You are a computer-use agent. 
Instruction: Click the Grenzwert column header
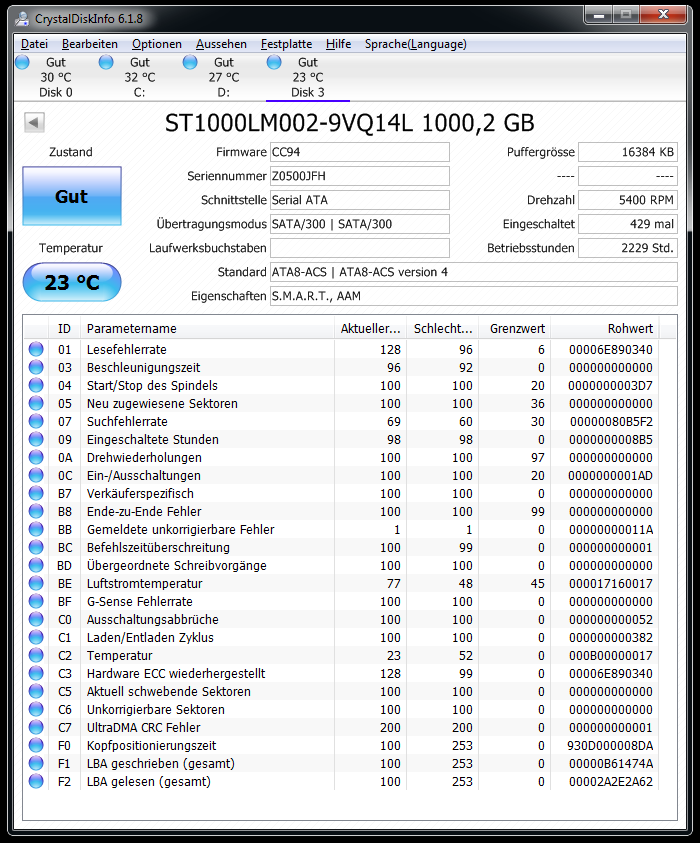pos(515,328)
